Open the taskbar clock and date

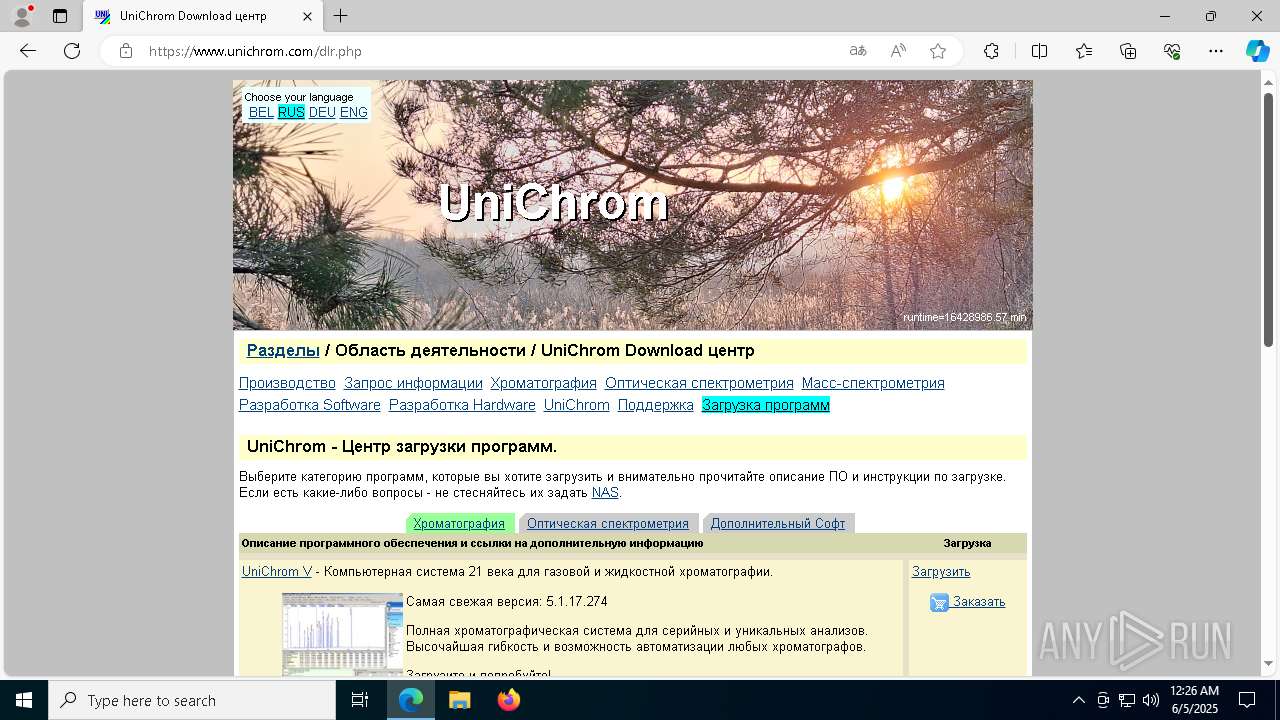pos(1194,700)
